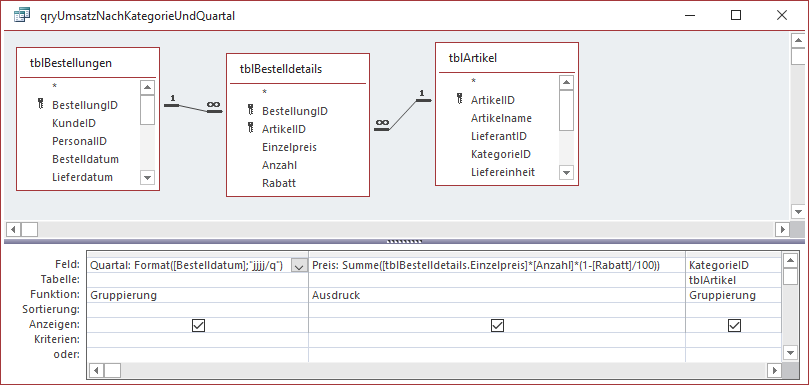This screenshot has width=809, height=385.
Task: Select the join line between tblBestelldetails and tblArtikel
Action: point(403,115)
